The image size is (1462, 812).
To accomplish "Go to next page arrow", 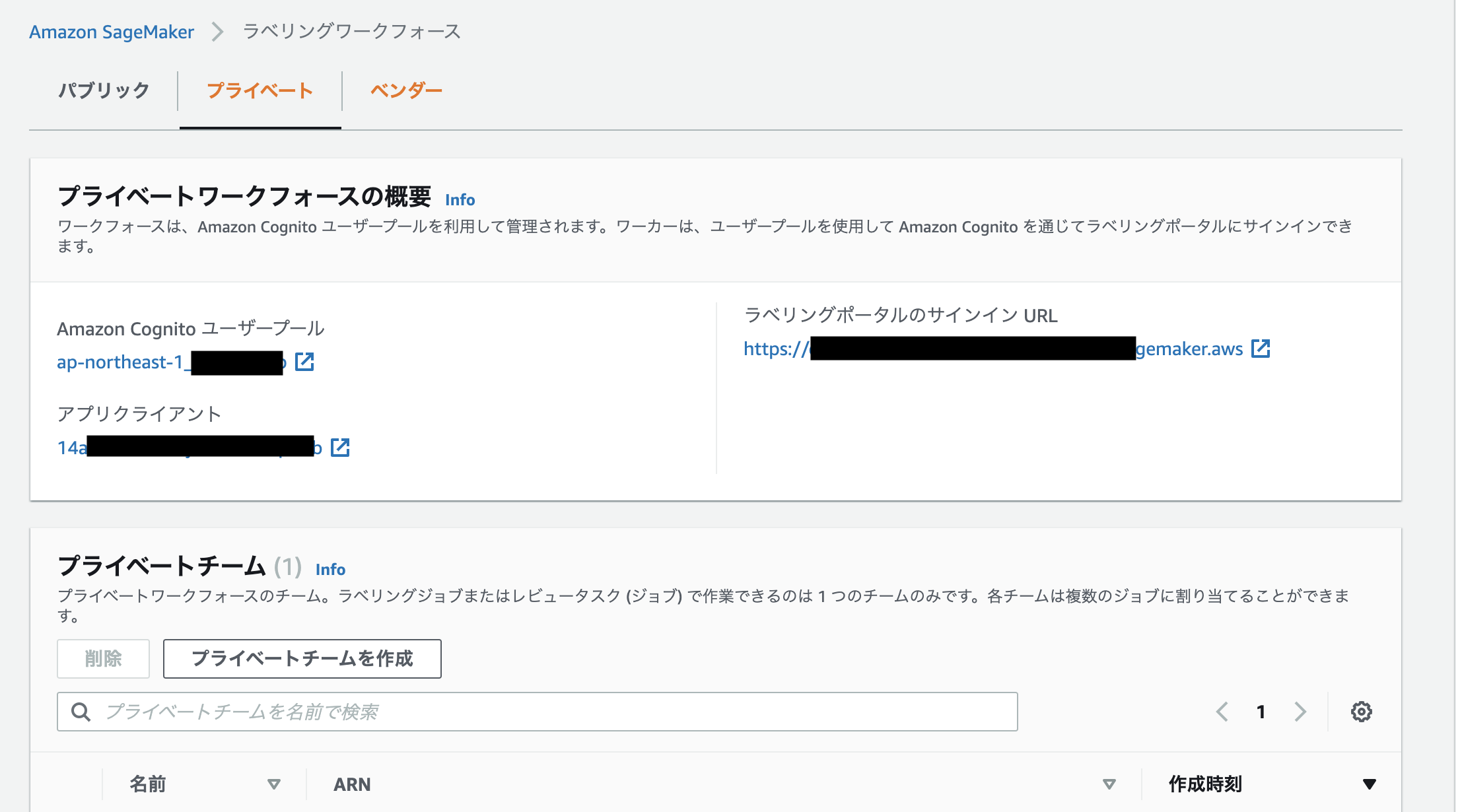I will click(x=1300, y=712).
